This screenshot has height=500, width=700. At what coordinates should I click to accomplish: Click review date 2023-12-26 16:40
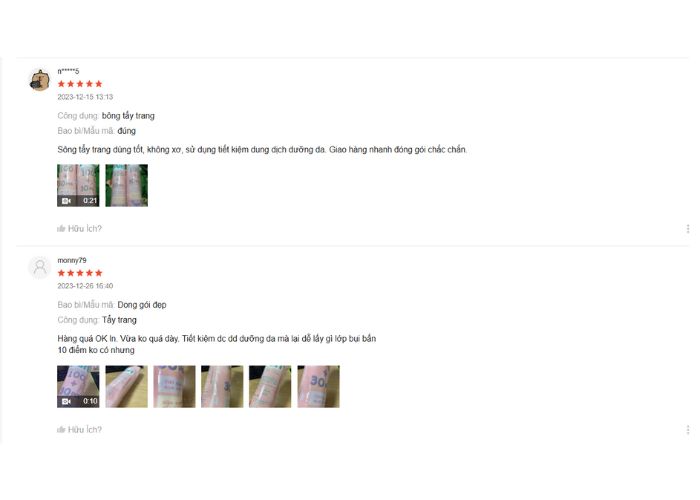85,286
